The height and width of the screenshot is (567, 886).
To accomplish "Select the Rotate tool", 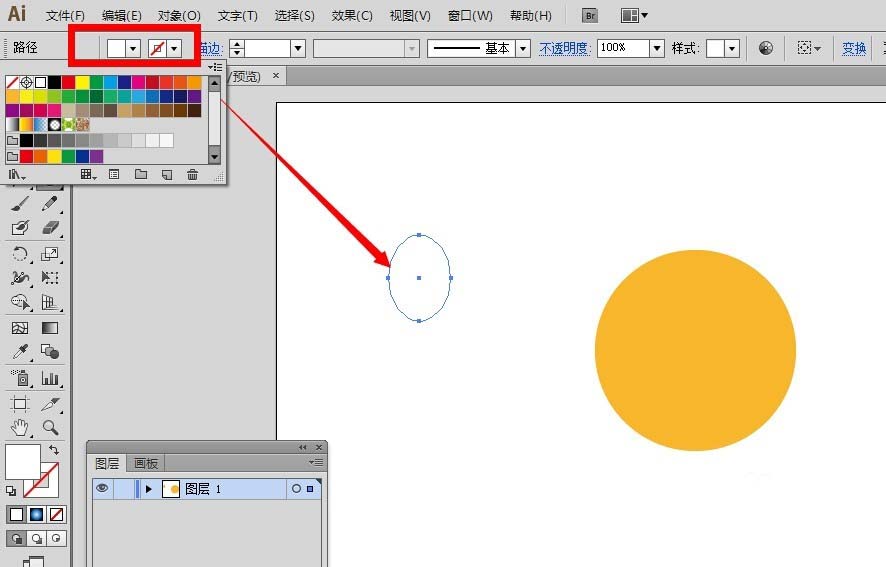I will click(20, 253).
